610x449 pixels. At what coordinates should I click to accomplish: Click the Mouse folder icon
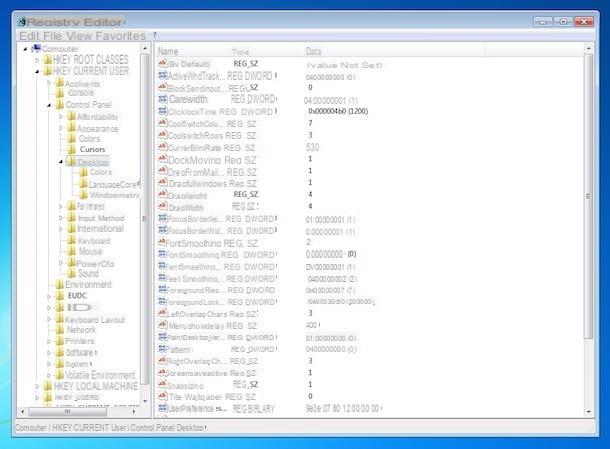(x=72, y=251)
